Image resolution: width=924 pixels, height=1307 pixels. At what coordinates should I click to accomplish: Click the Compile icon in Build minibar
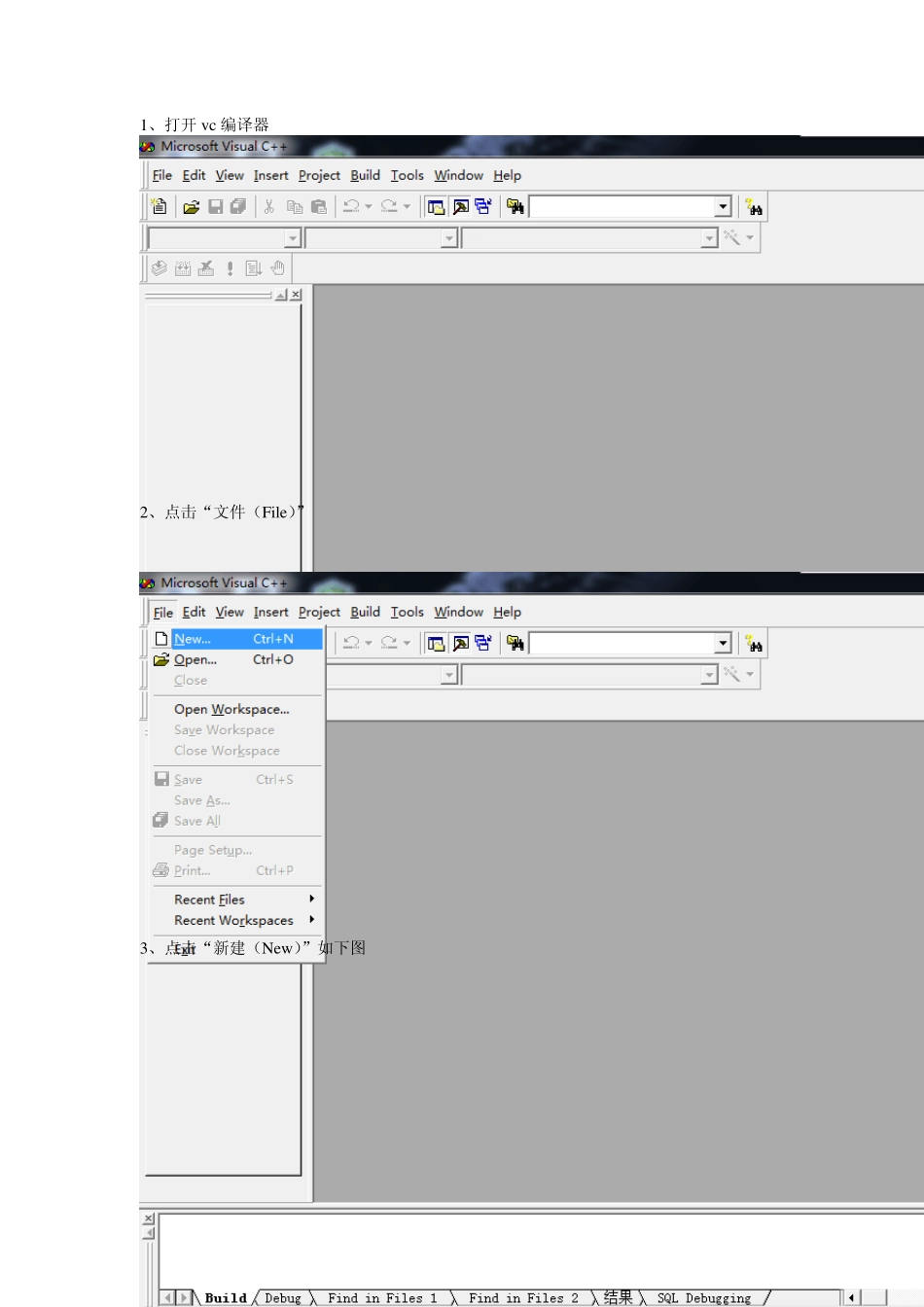click(160, 268)
